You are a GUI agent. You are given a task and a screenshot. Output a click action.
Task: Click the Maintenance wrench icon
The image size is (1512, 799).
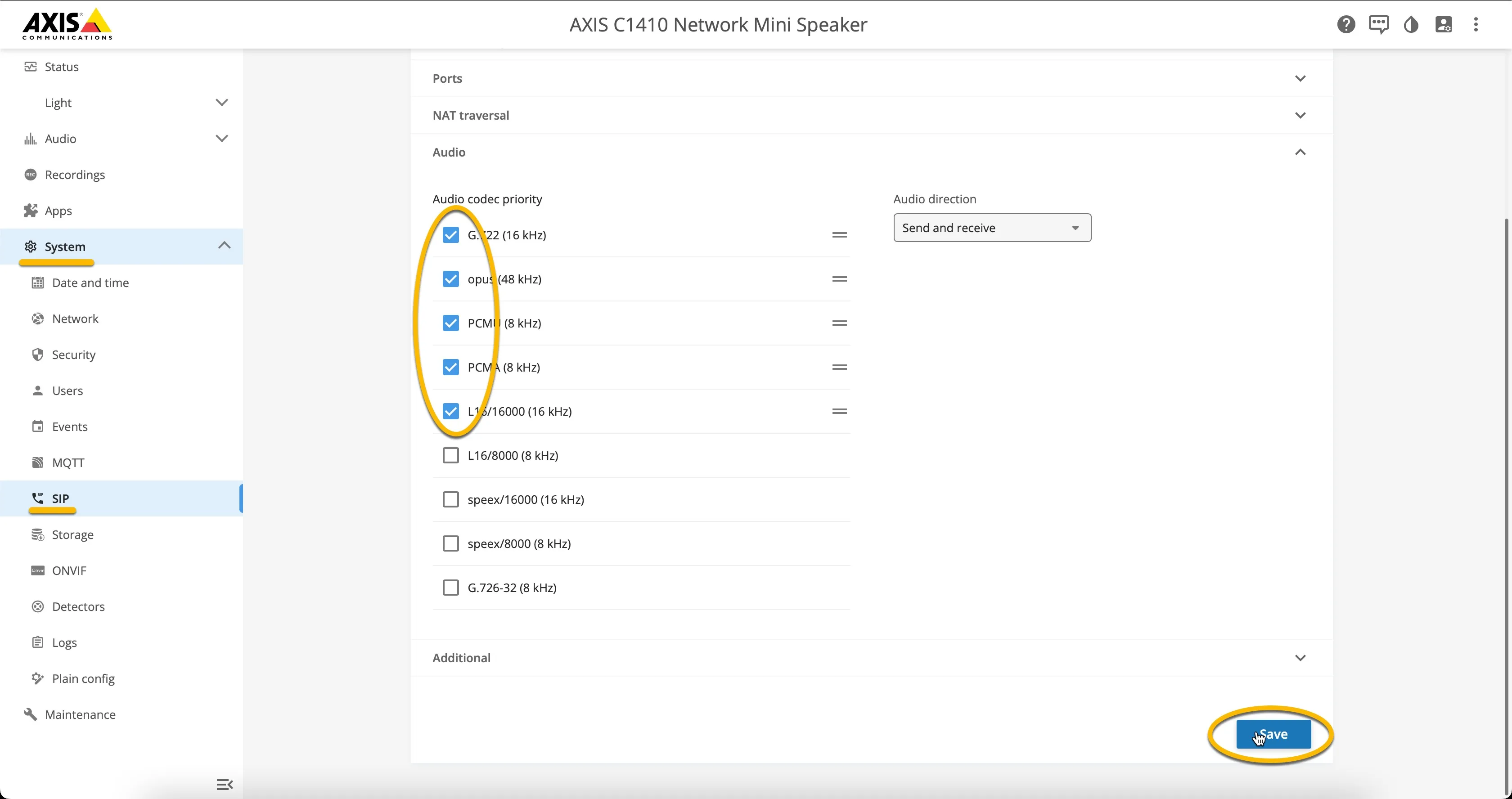click(31, 714)
